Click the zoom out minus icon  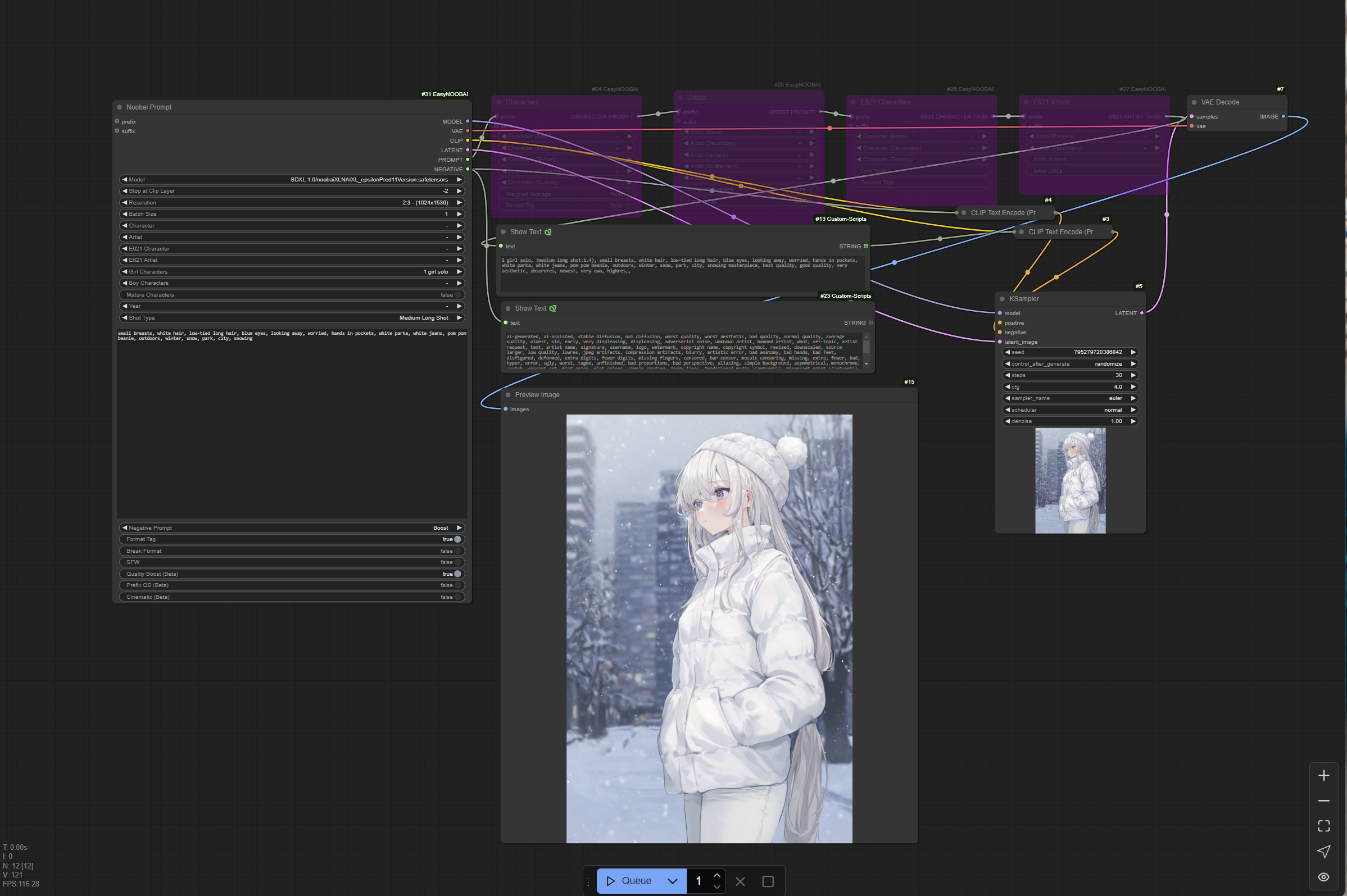pyautogui.click(x=1323, y=801)
